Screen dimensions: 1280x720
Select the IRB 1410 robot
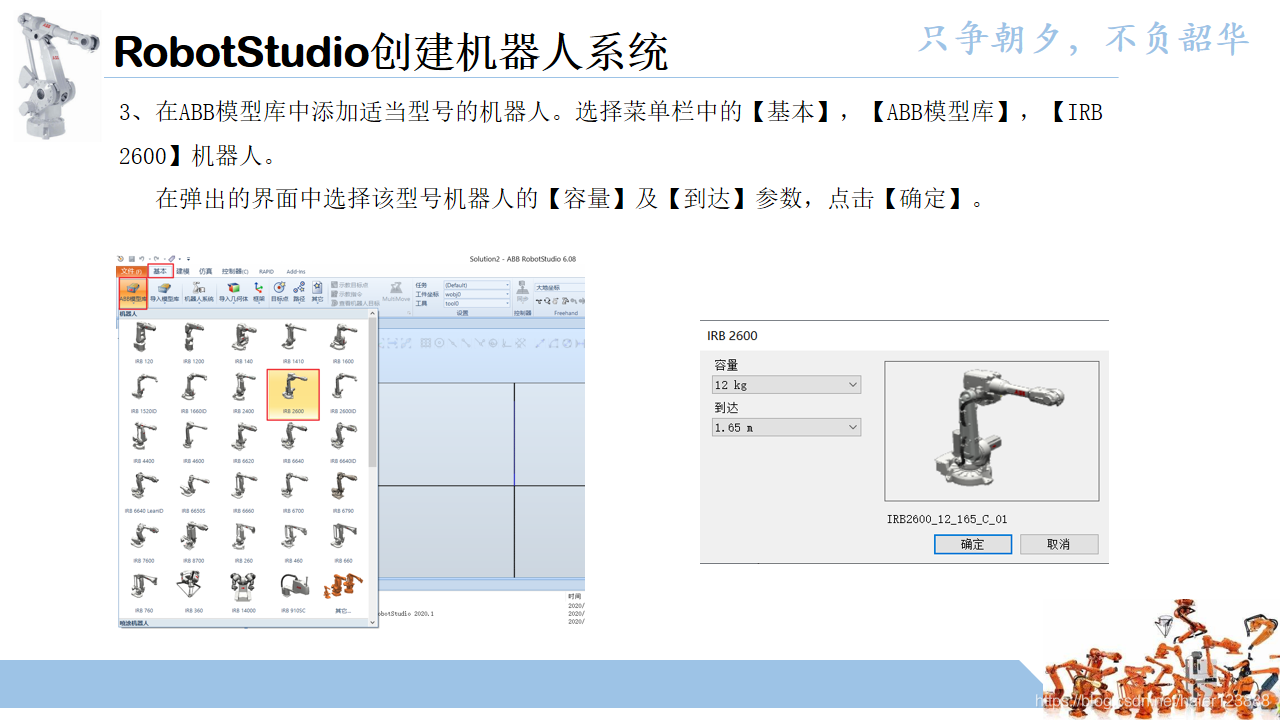tap(293, 343)
